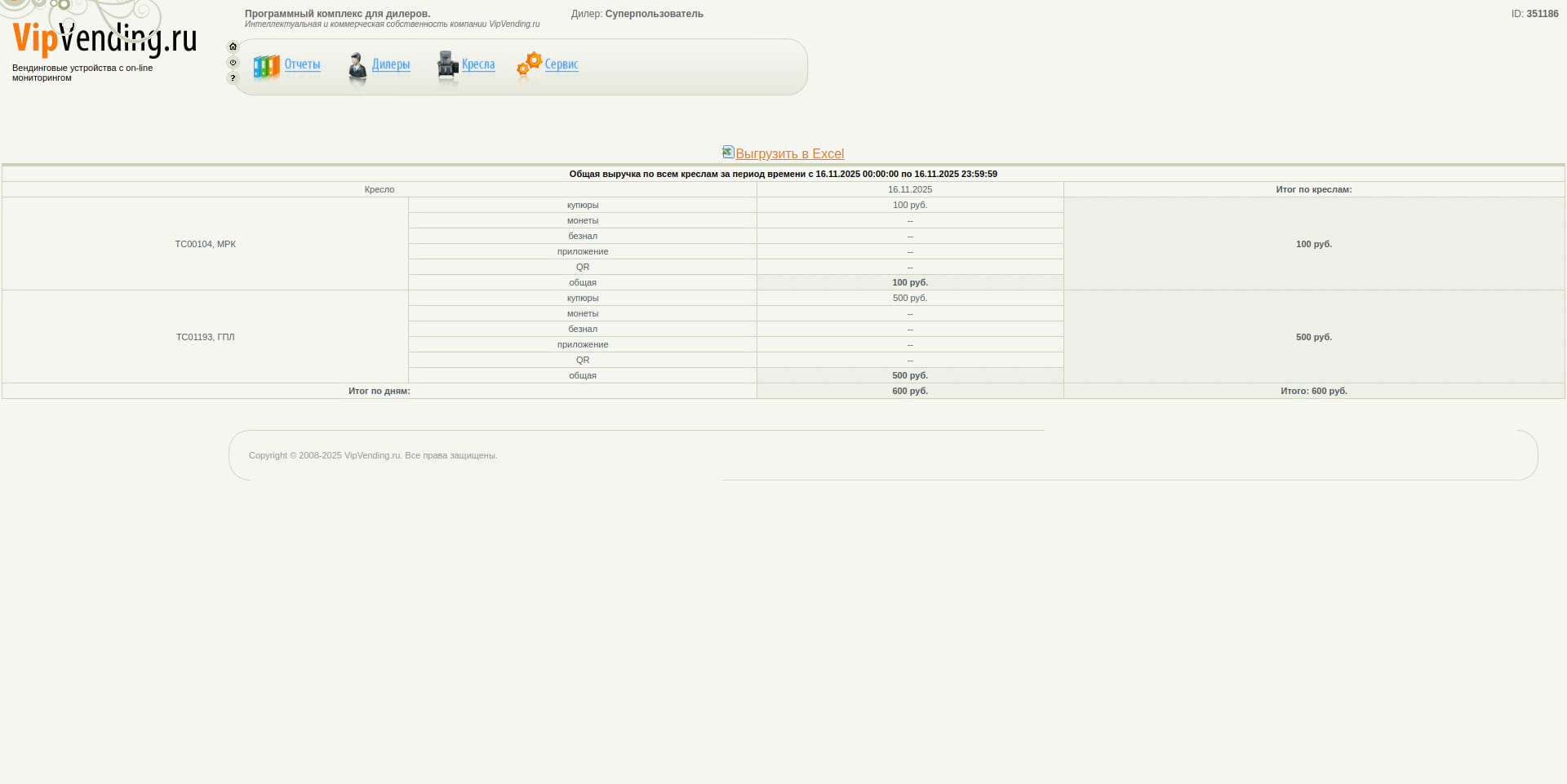Open the Кресла menu item
Viewport: 1567px width, 784px height.
[478, 64]
